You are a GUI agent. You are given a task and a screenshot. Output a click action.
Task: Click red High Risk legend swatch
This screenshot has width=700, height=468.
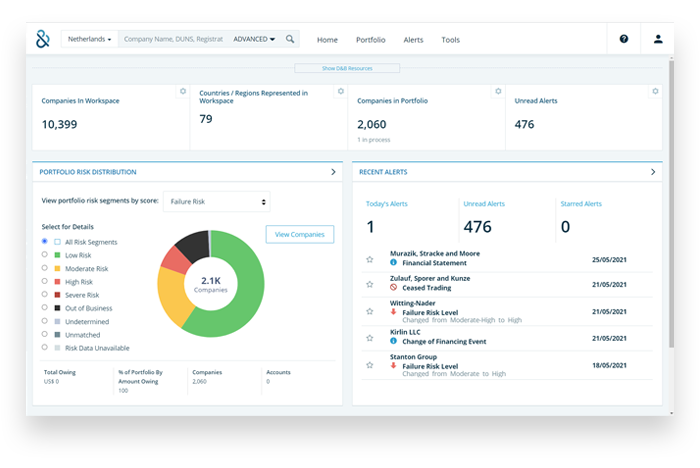coord(57,282)
